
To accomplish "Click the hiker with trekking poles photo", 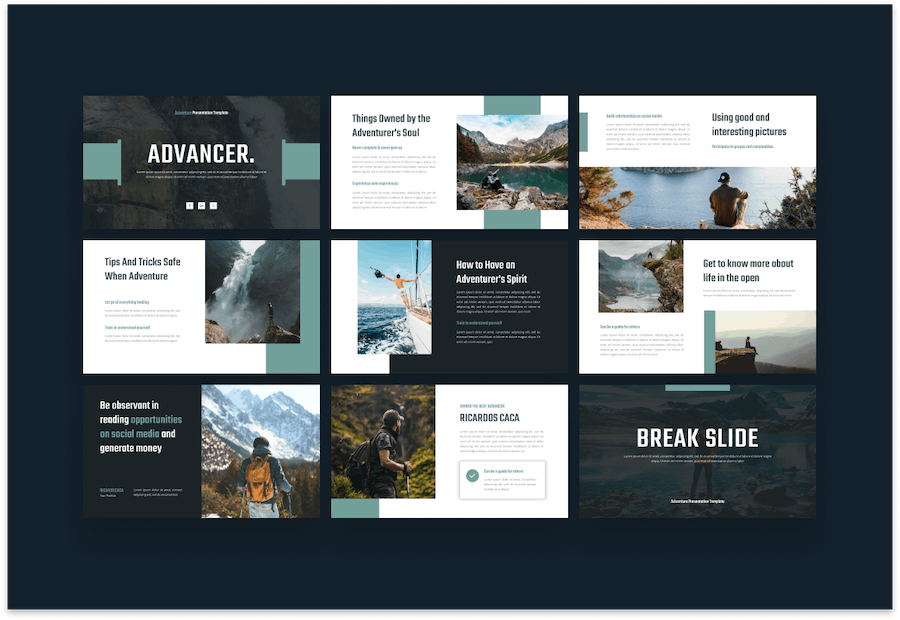I will click(383, 441).
